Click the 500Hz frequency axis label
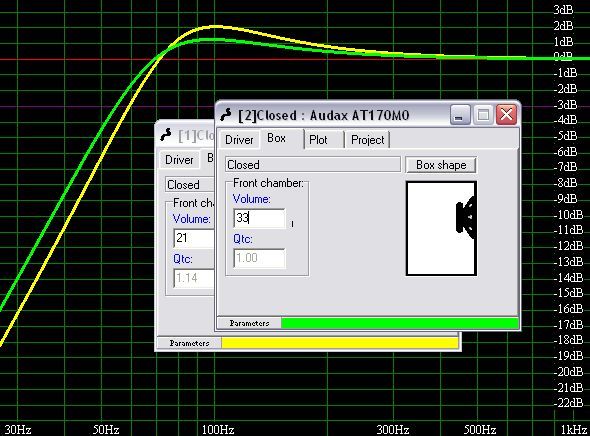This screenshot has height=436, width=590. 480,429
